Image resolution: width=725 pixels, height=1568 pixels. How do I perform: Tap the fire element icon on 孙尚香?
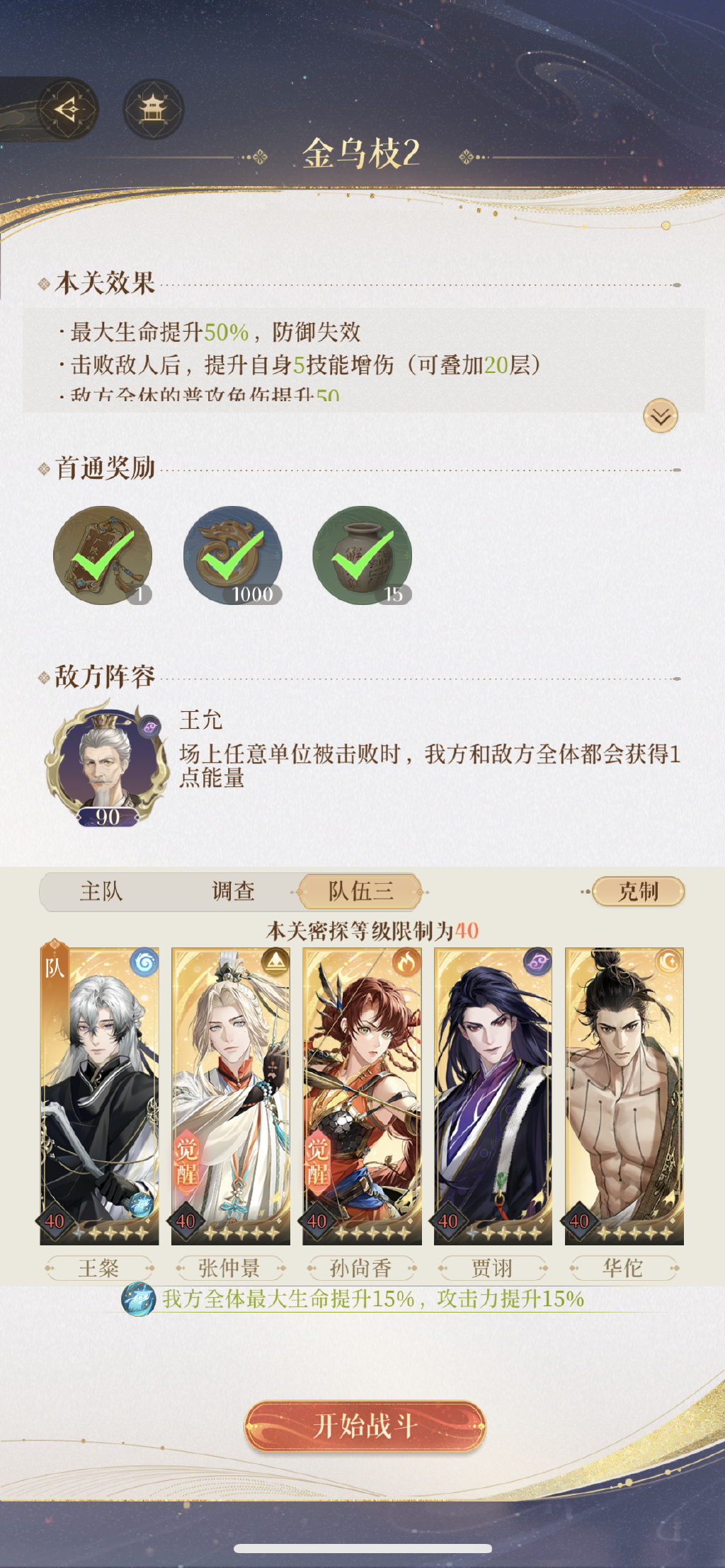coord(406,962)
